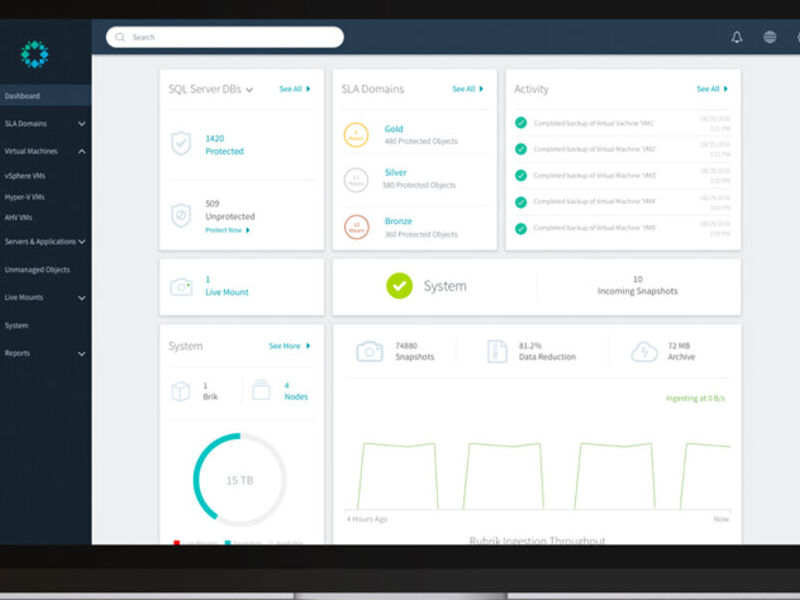Image resolution: width=800 pixels, height=600 pixels.
Task: Click the 1 Brik text
Action: (x=210, y=391)
